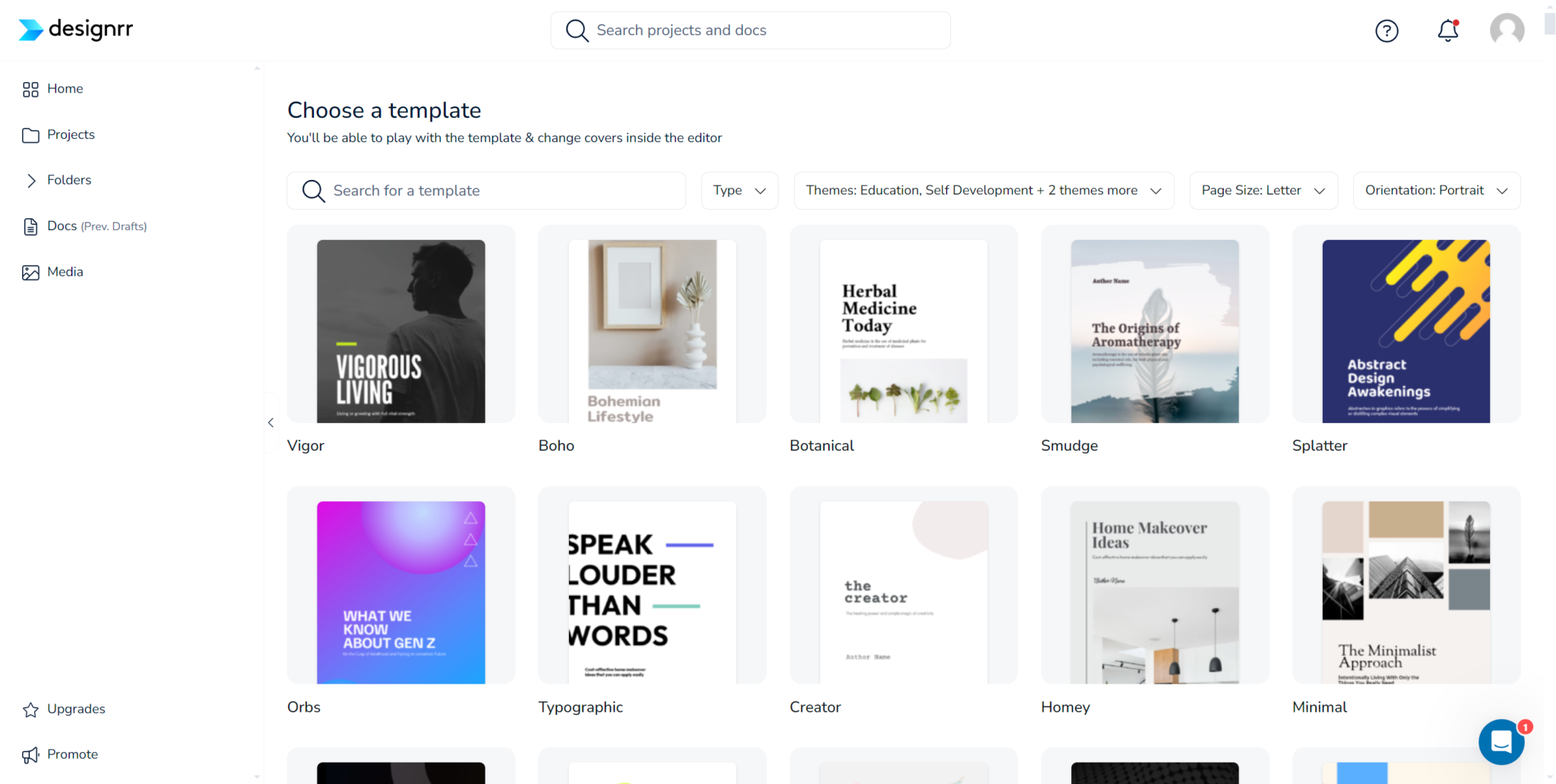This screenshot has width=1556, height=784.
Task: Open the Page Size: Letter dropdown
Action: tap(1263, 191)
